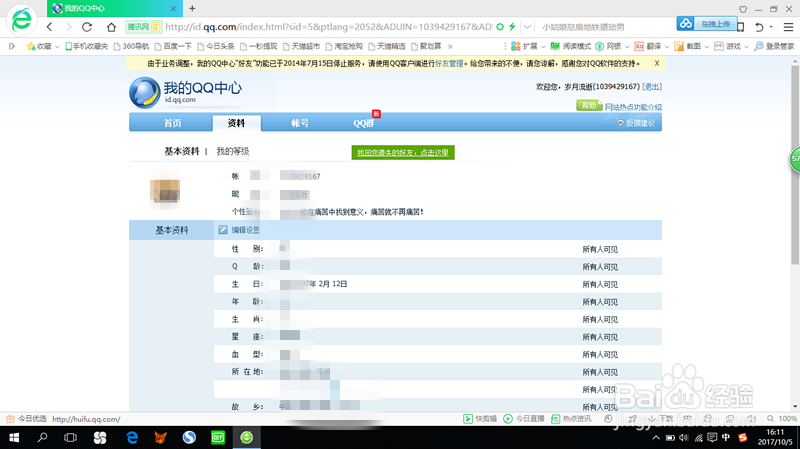
Task: Open a new browser tab with plus
Action: coord(192,8)
